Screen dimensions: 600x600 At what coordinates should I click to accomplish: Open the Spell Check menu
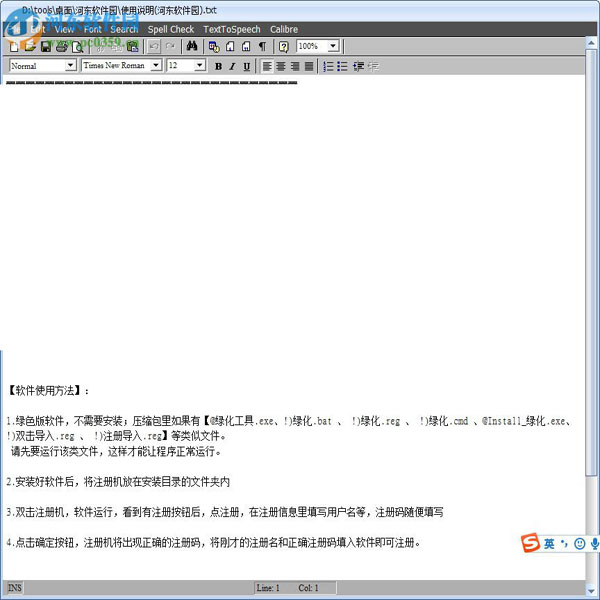[171, 29]
